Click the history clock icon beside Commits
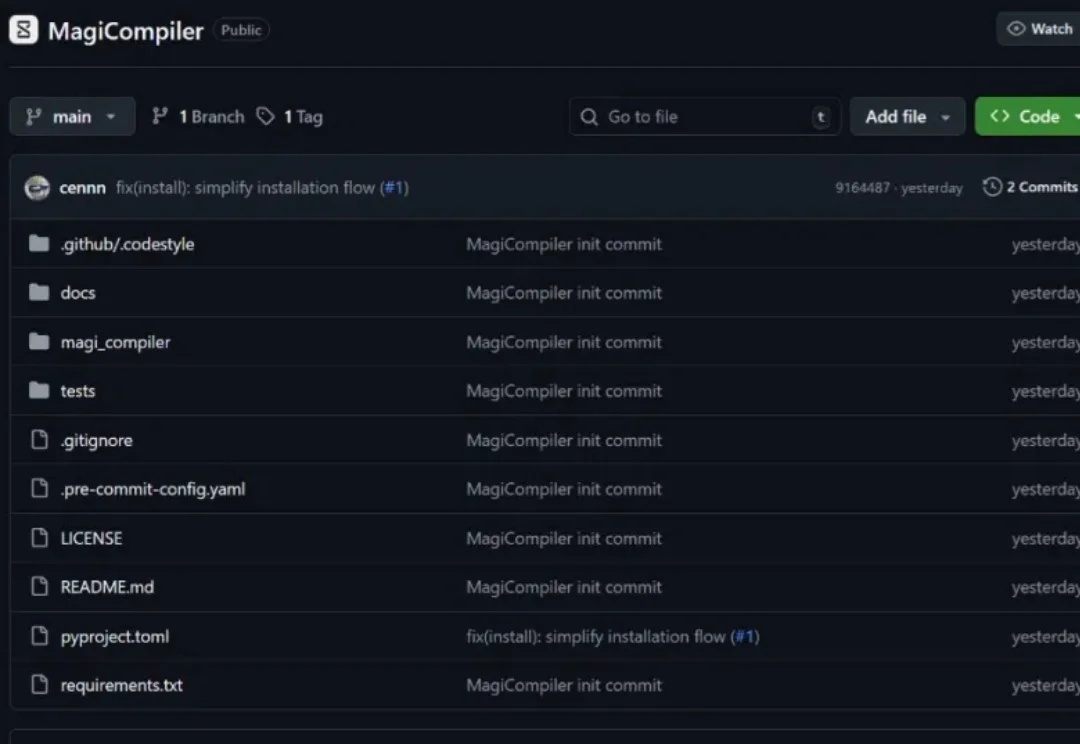The image size is (1080, 744). [992, 187]
